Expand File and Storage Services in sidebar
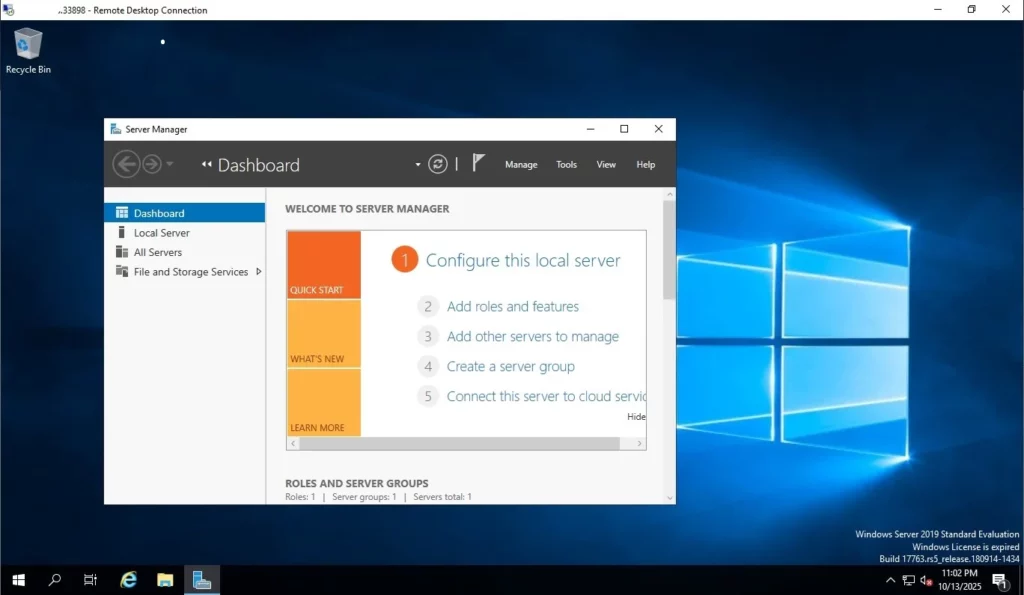 coord(258,271)
